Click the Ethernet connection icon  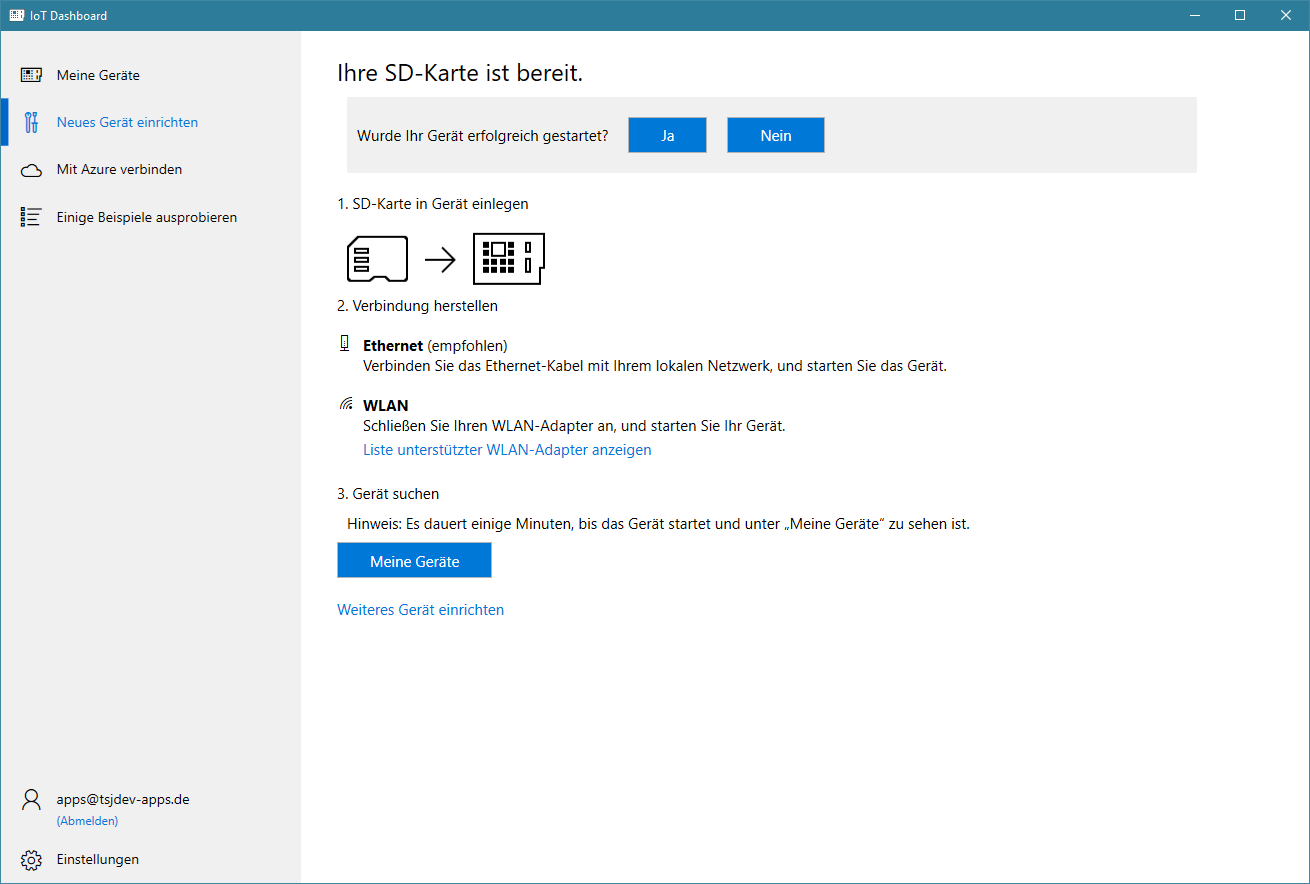point(345,344)
